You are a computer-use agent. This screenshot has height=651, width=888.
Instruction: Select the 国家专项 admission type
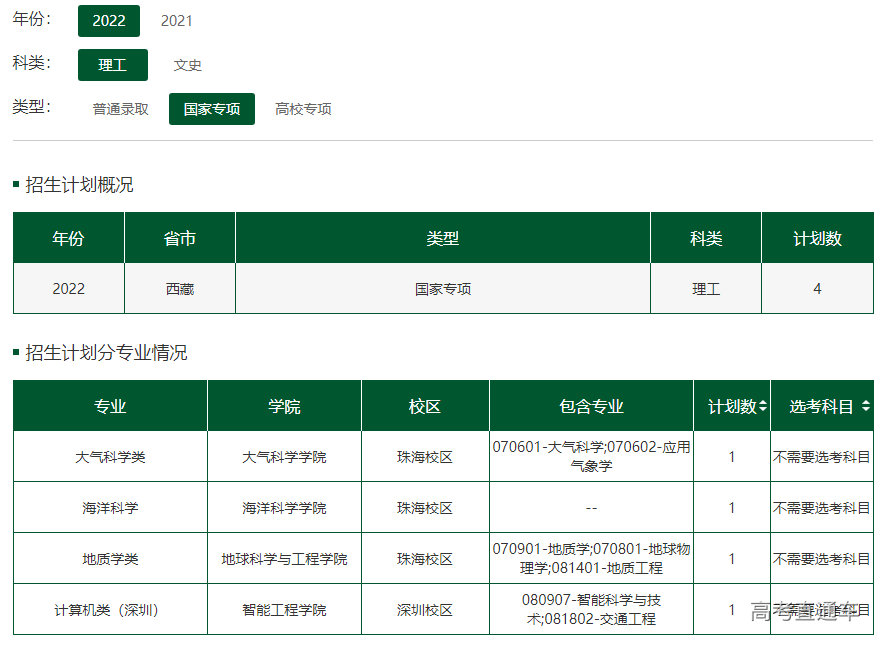click(212, 109)
